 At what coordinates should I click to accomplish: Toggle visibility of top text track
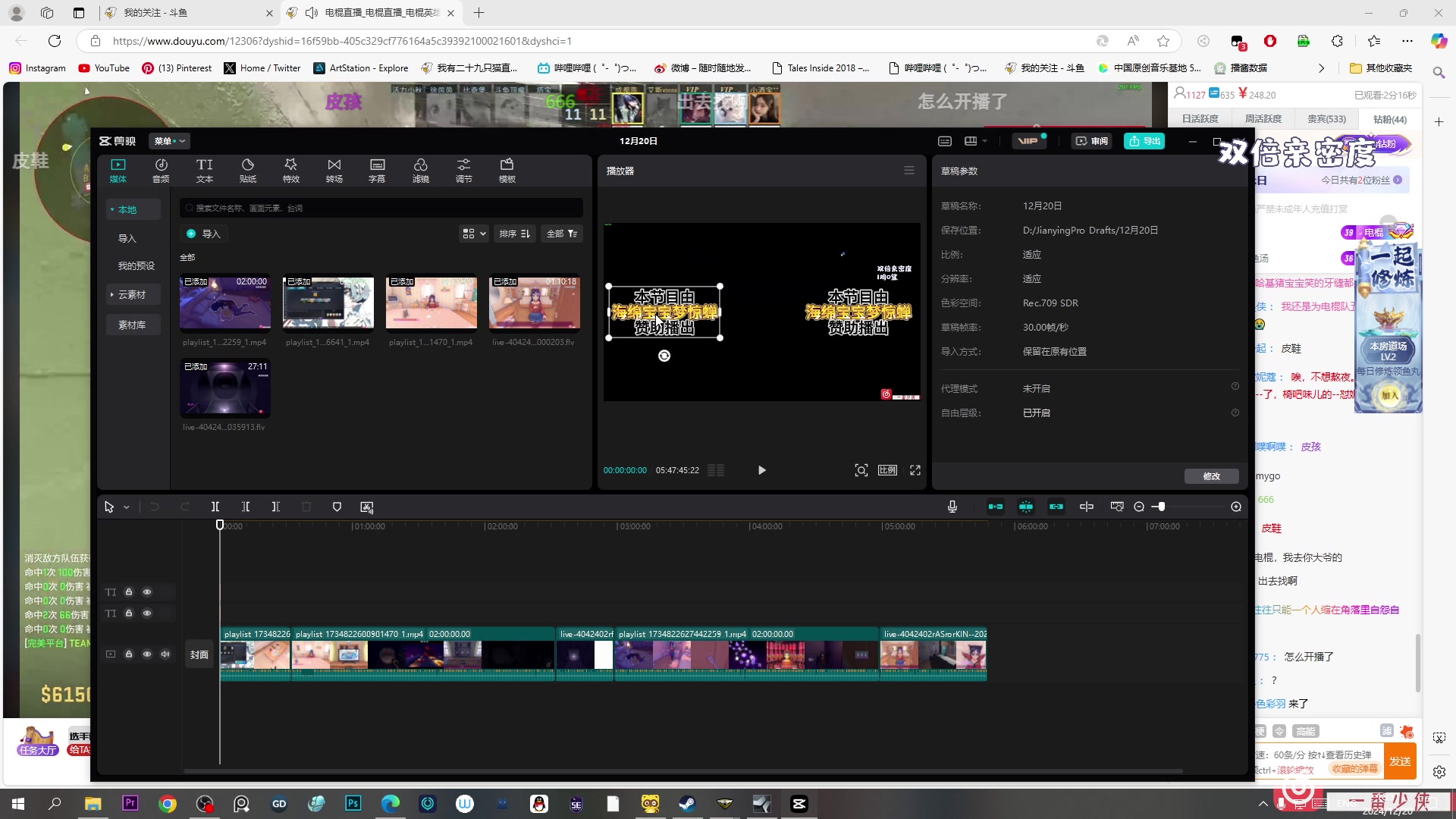[x=148, y=591]
